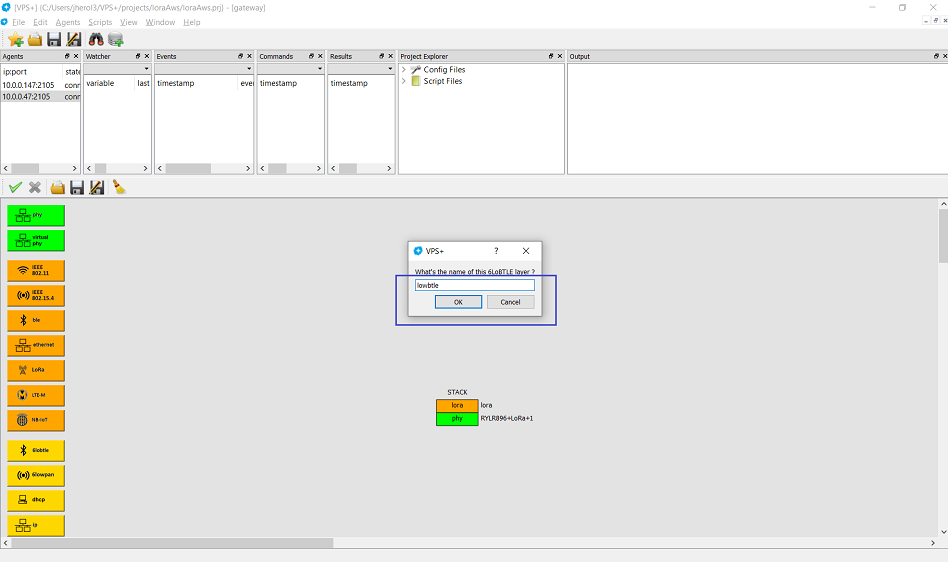Confirm the layer name with OK

(458, 302)
